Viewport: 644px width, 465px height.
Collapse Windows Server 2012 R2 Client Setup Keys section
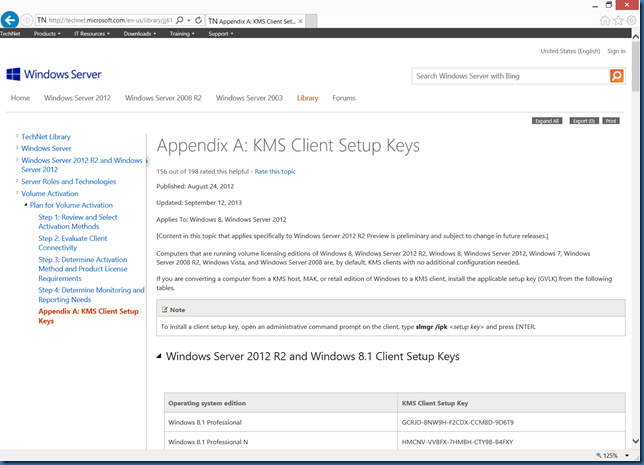[159, 356]
